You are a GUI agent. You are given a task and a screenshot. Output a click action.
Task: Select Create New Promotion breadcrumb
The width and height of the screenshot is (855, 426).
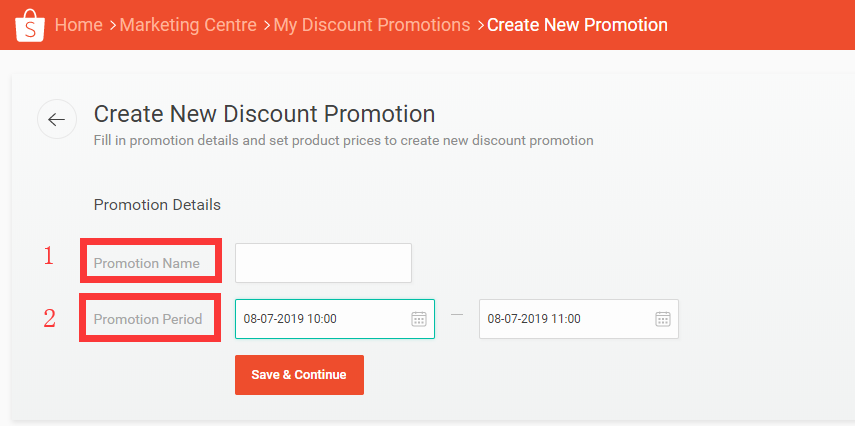pyautogui.click(x=577, y=24)
